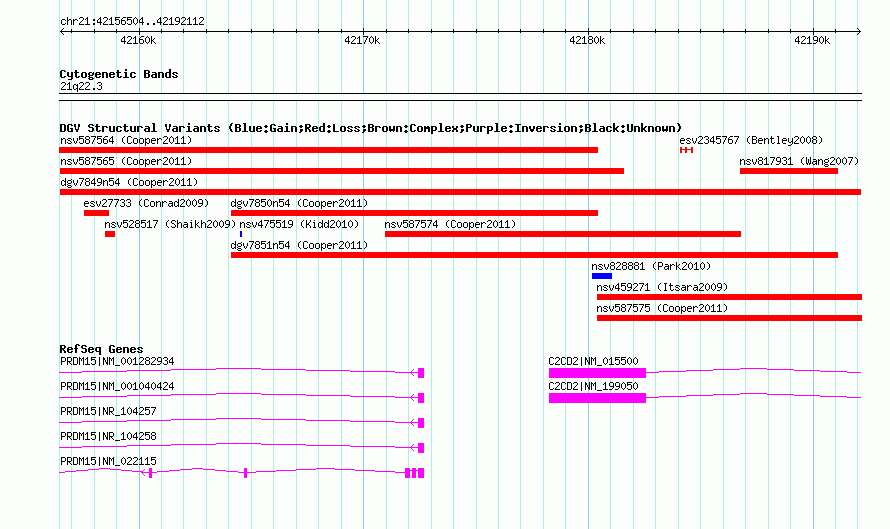This screenshot has height=529, width=890.
Task: Open PRDM15|NM_022115 transcript label
Action: pos(108,461)
